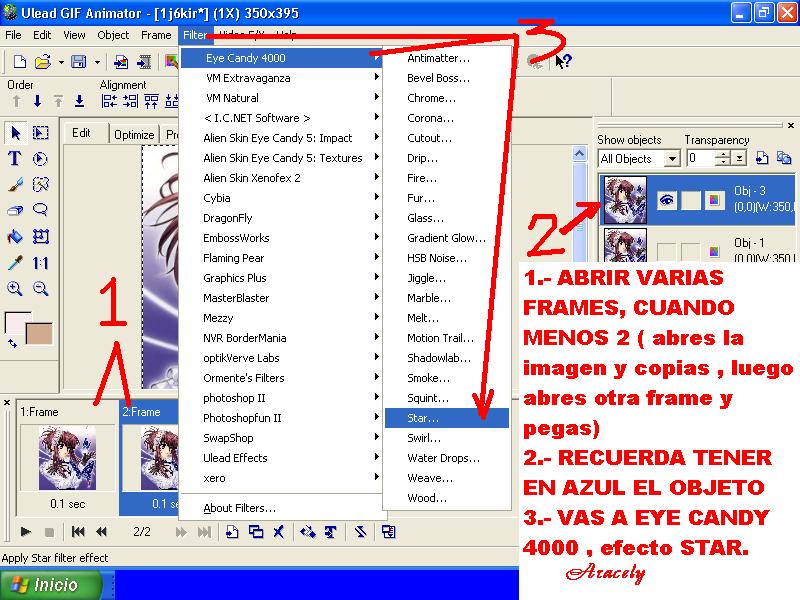800x600 pixels.
Task: Select the Obj - 3 thumbnail in Object Manager
Action: click(x=625, y=199)
